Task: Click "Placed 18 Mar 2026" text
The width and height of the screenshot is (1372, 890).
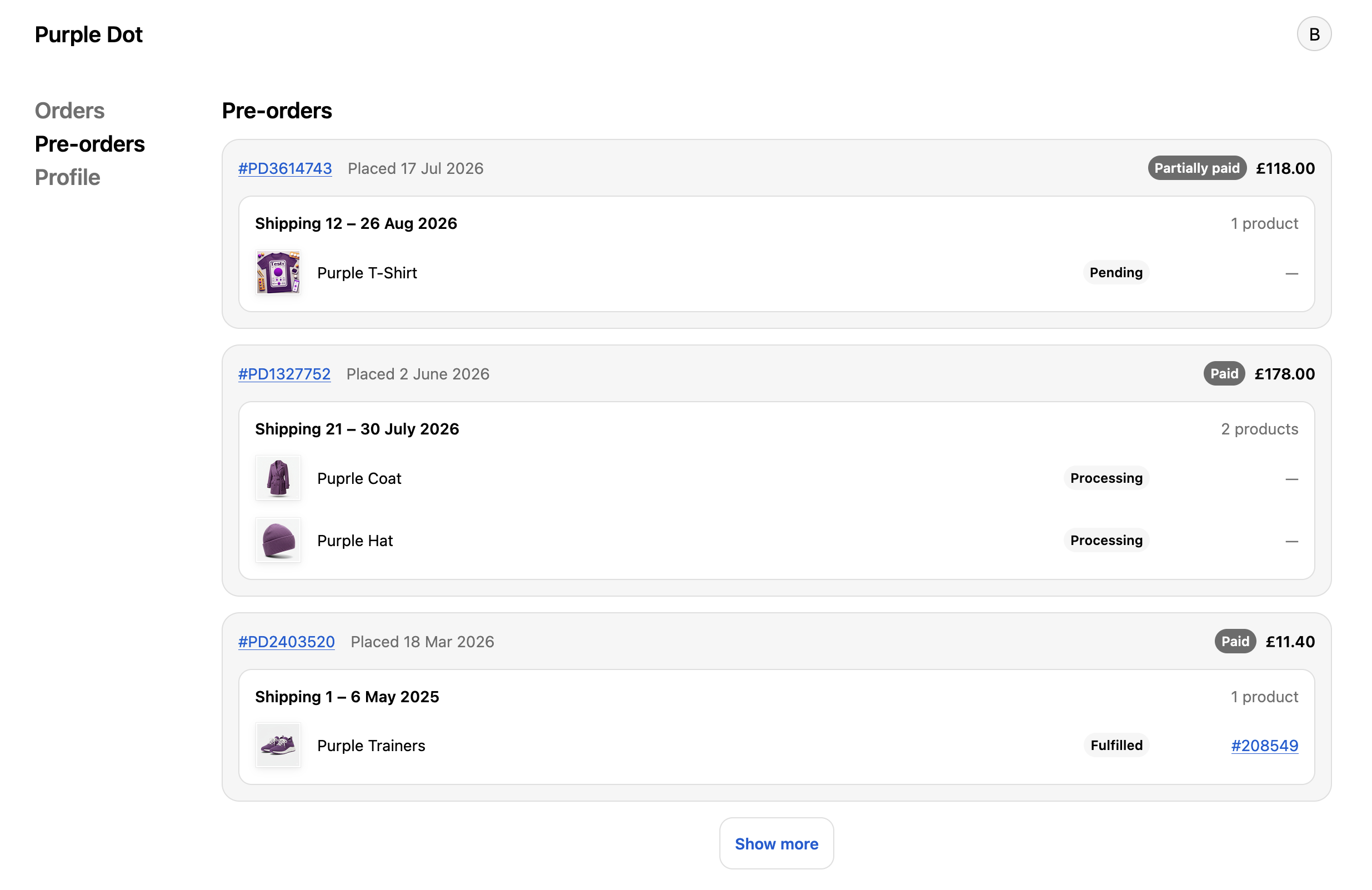Action: coord(423,642)
